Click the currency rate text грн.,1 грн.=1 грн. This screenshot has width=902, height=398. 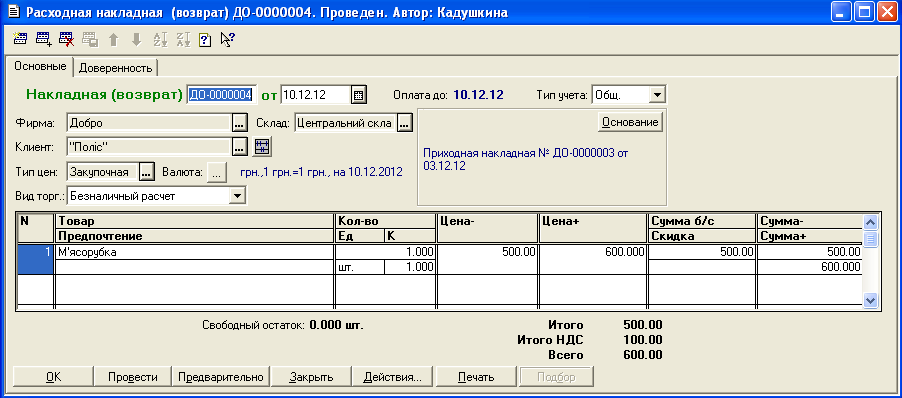click(322, 172)
